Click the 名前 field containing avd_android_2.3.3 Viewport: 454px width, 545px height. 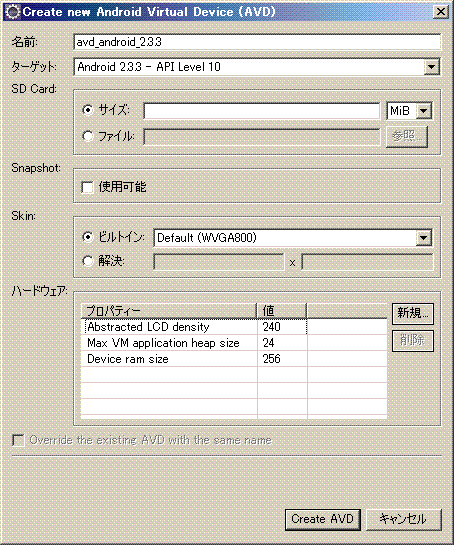(x=257, y=42)
